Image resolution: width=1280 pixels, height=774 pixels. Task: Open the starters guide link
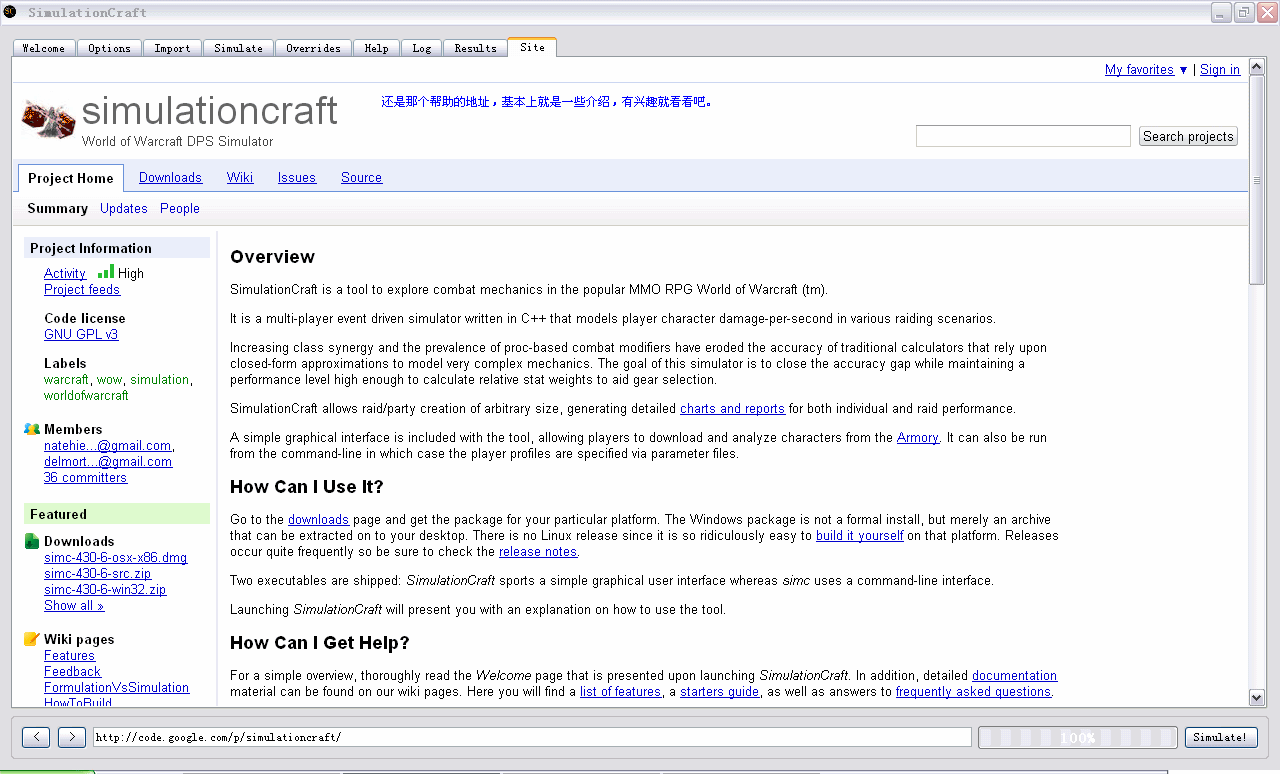coord(719,691)
